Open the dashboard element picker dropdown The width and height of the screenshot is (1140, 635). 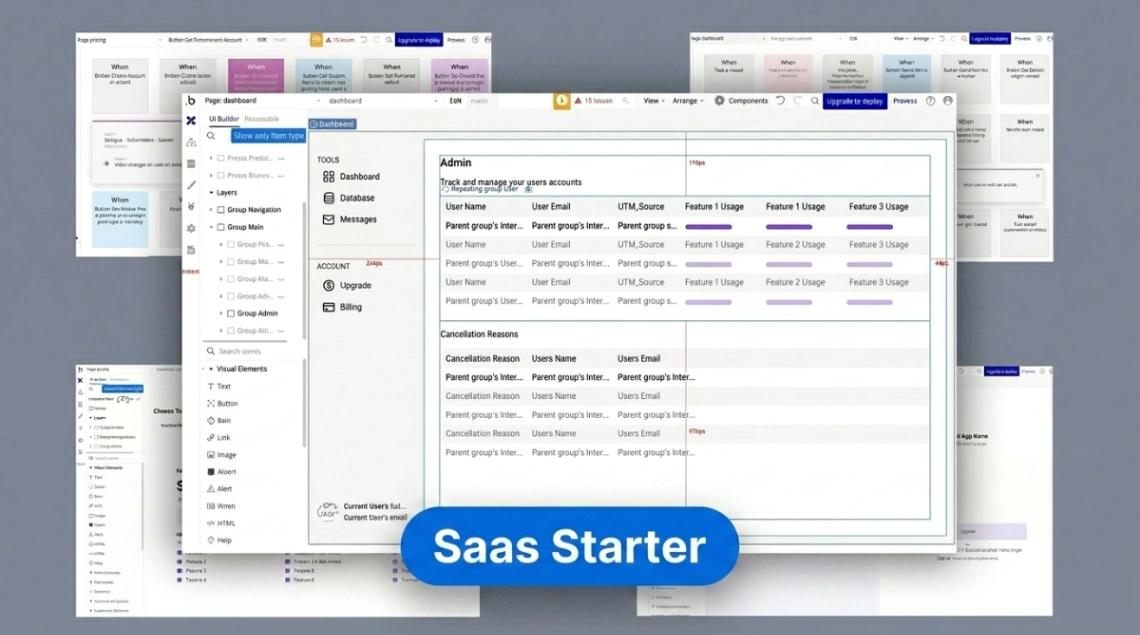[x=383, y=101]
